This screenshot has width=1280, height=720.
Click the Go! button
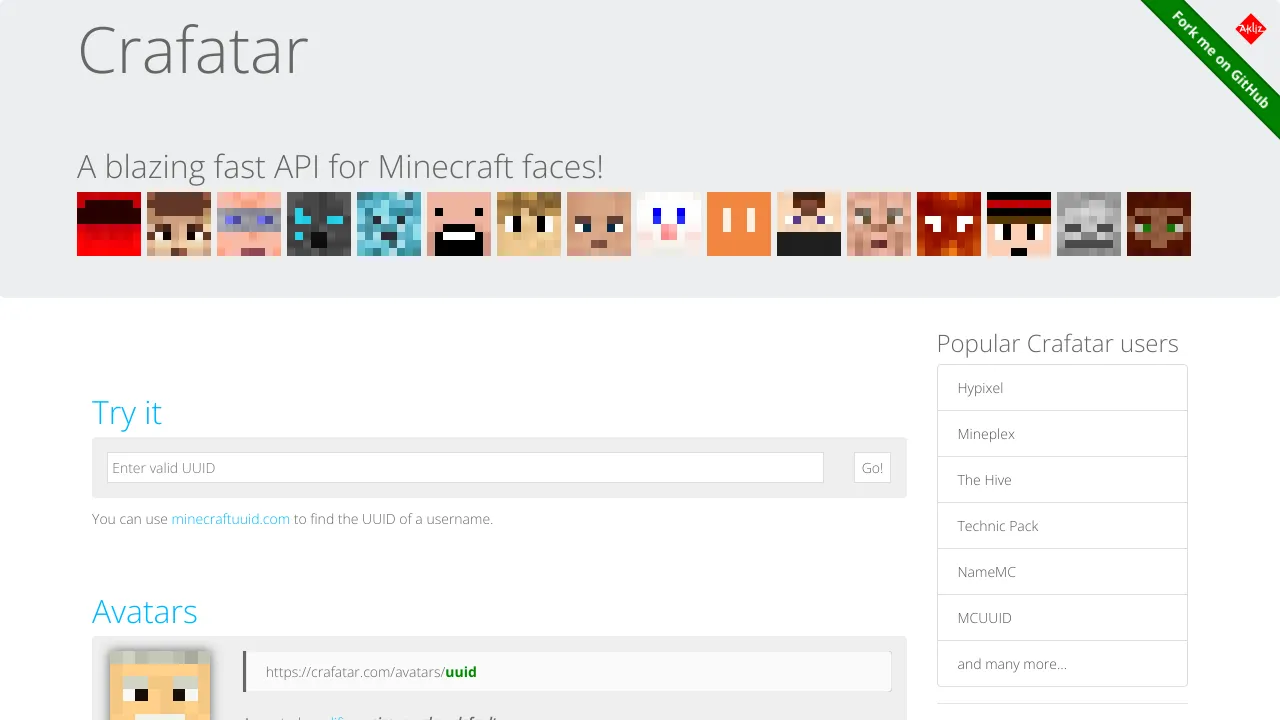(872, 467)
